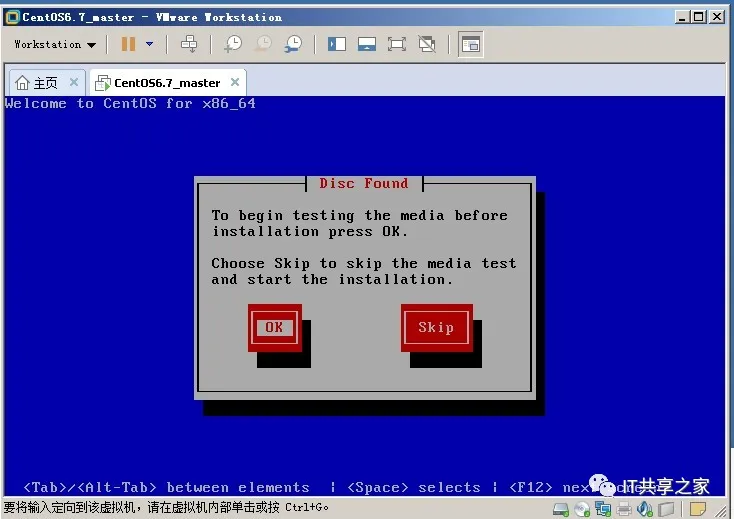This screenshot has height=519, width=734.
Task: Expand the power options dropdown arrow beside pause
Action: click(149, 44)
